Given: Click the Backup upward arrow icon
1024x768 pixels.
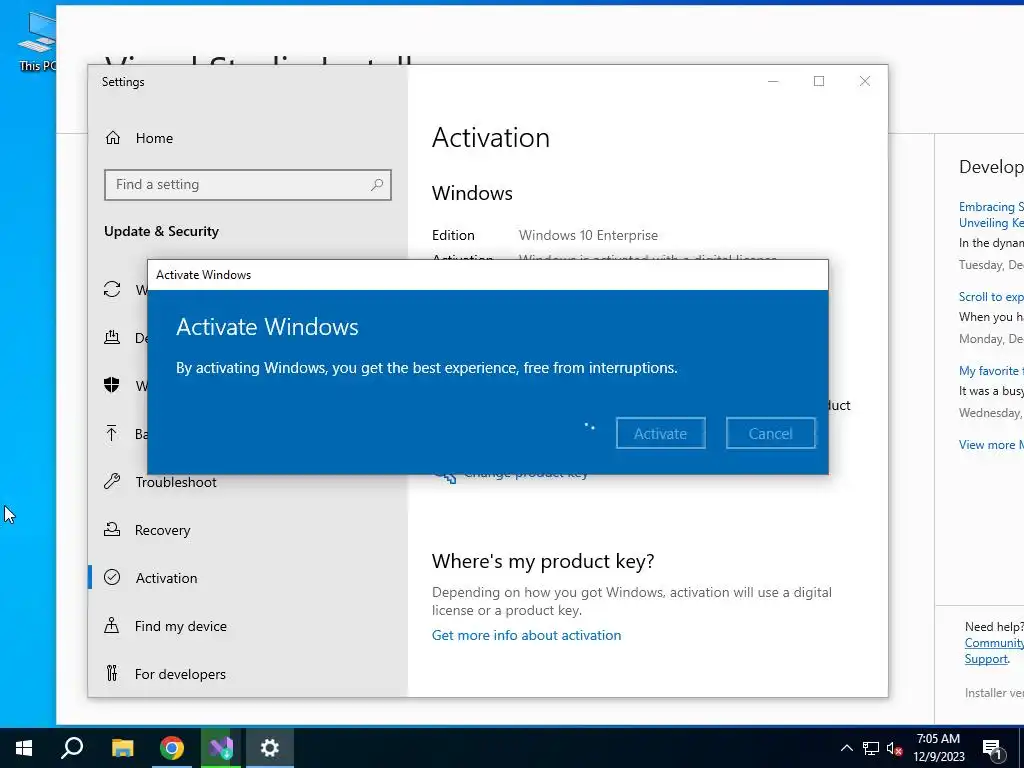Looking at the screenshot, I should 112,433.
